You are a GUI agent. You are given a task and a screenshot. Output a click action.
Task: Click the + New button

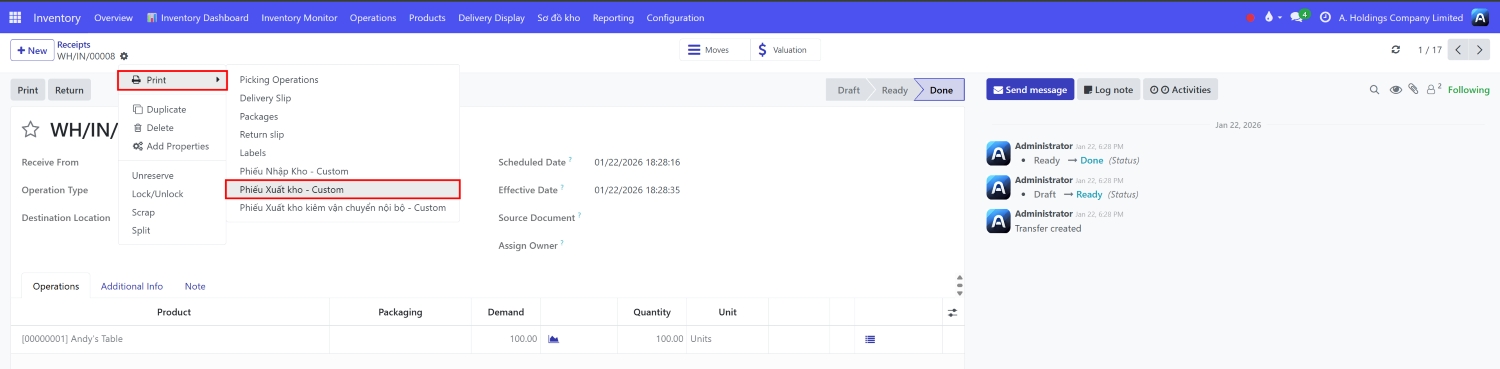32,50
